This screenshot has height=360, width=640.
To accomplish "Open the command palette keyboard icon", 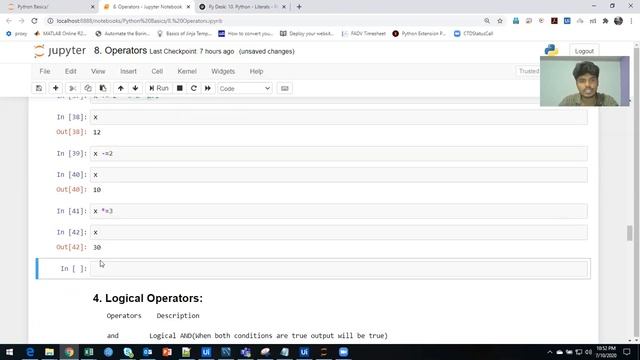I will coord(284,88).
